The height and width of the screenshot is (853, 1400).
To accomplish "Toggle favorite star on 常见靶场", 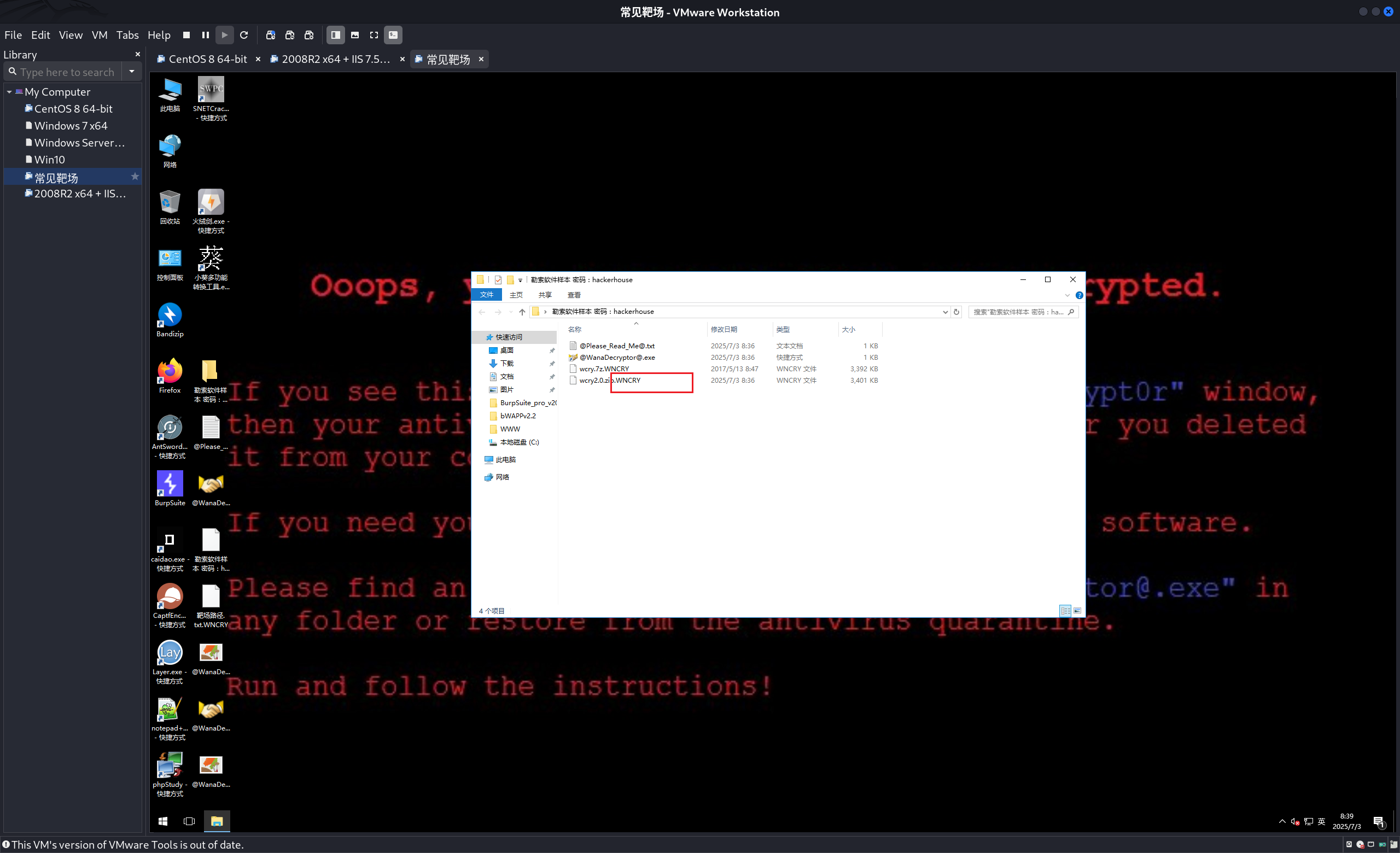I will coord(135,177).
